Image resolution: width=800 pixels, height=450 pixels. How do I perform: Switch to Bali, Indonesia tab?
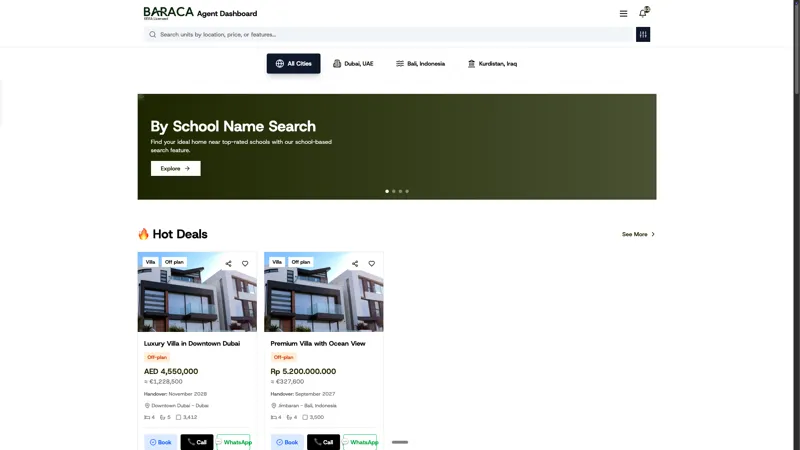pos(420,64)
